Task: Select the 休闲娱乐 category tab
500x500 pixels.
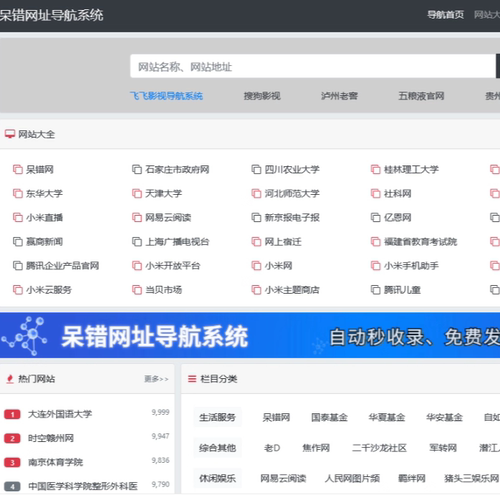Action: pos(217,478)
